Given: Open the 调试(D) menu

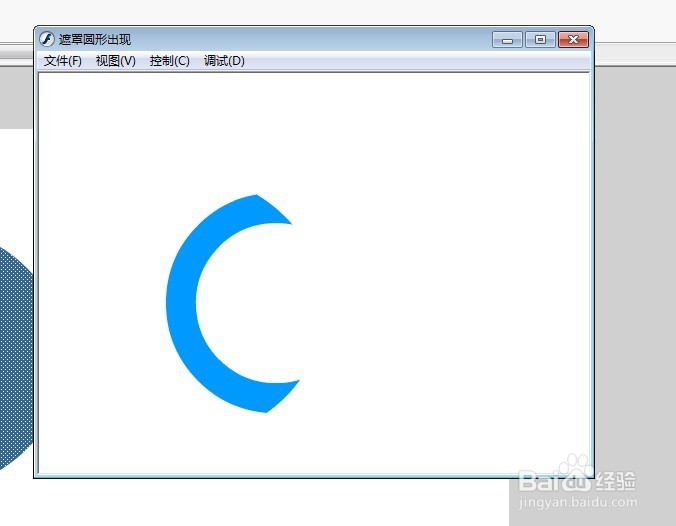Looking at the screenshot, I should (x=224, y=61).
